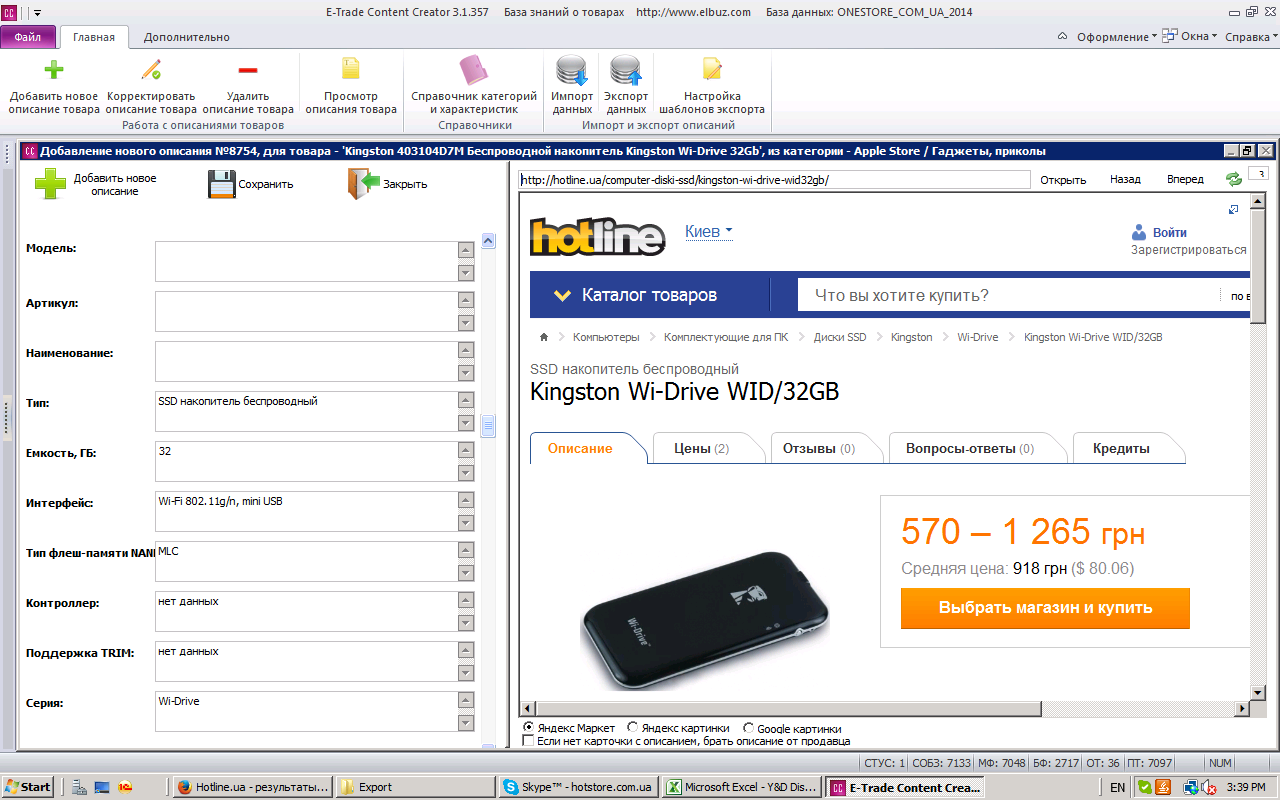The height and width of the screenshot is (800, 1280).
Task: Click the red minus Delete product description icon
Action: click(247, 70)
